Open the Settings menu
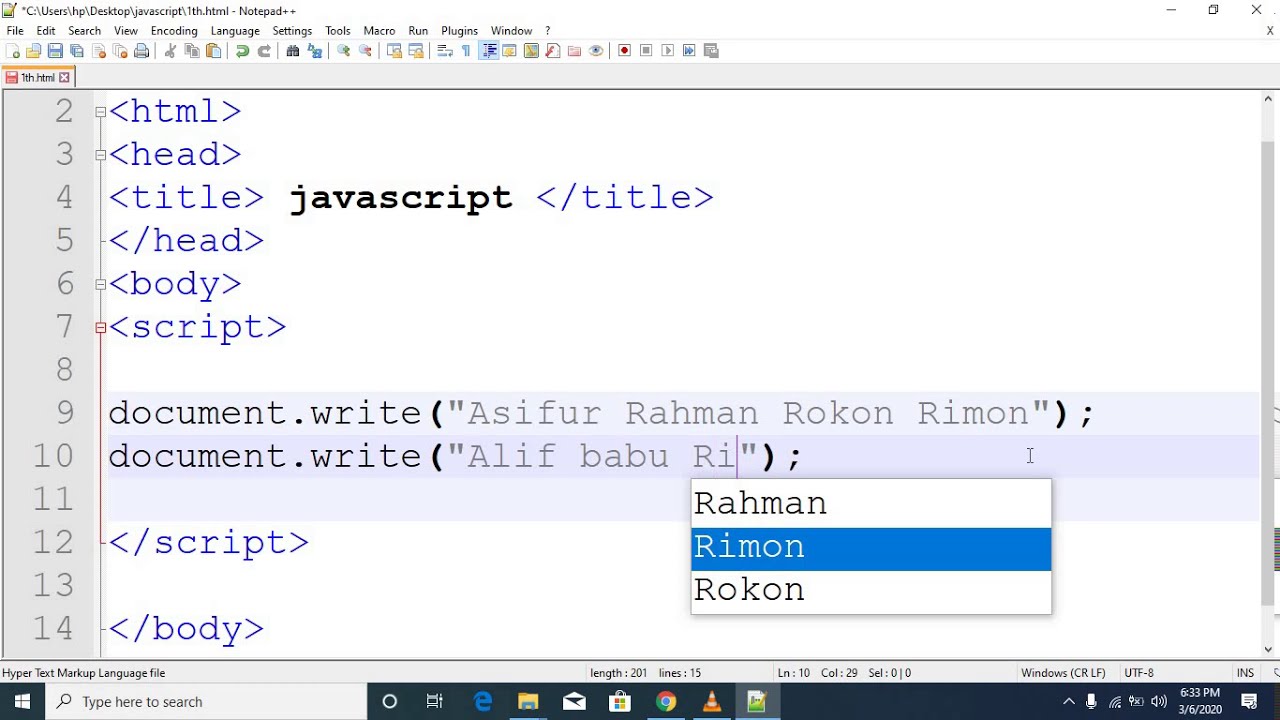1280x720 pixels. tap(292, 31)
